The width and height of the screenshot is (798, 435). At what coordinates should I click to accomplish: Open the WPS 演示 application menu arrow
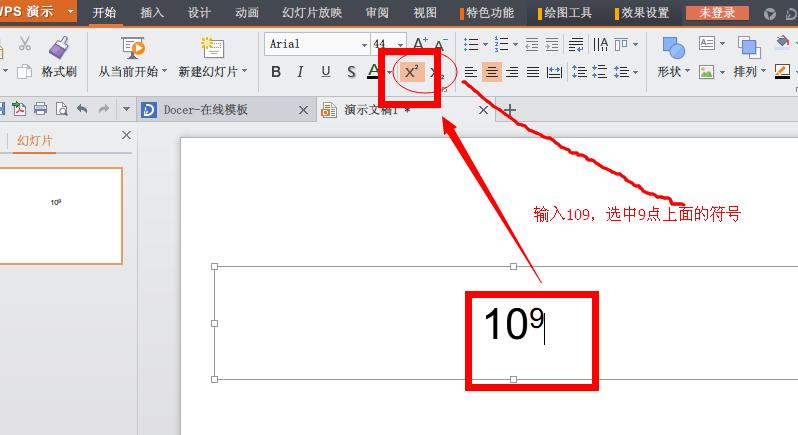(70, 11)
